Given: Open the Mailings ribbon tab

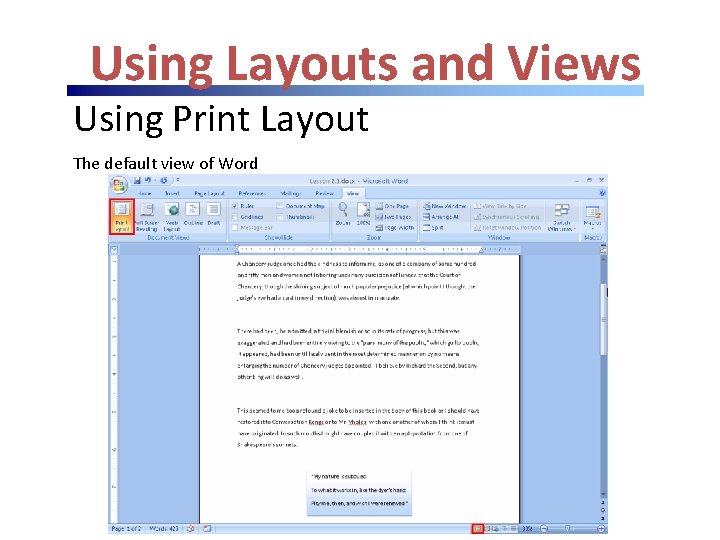Looking at the screenshot, I should 290,194.
